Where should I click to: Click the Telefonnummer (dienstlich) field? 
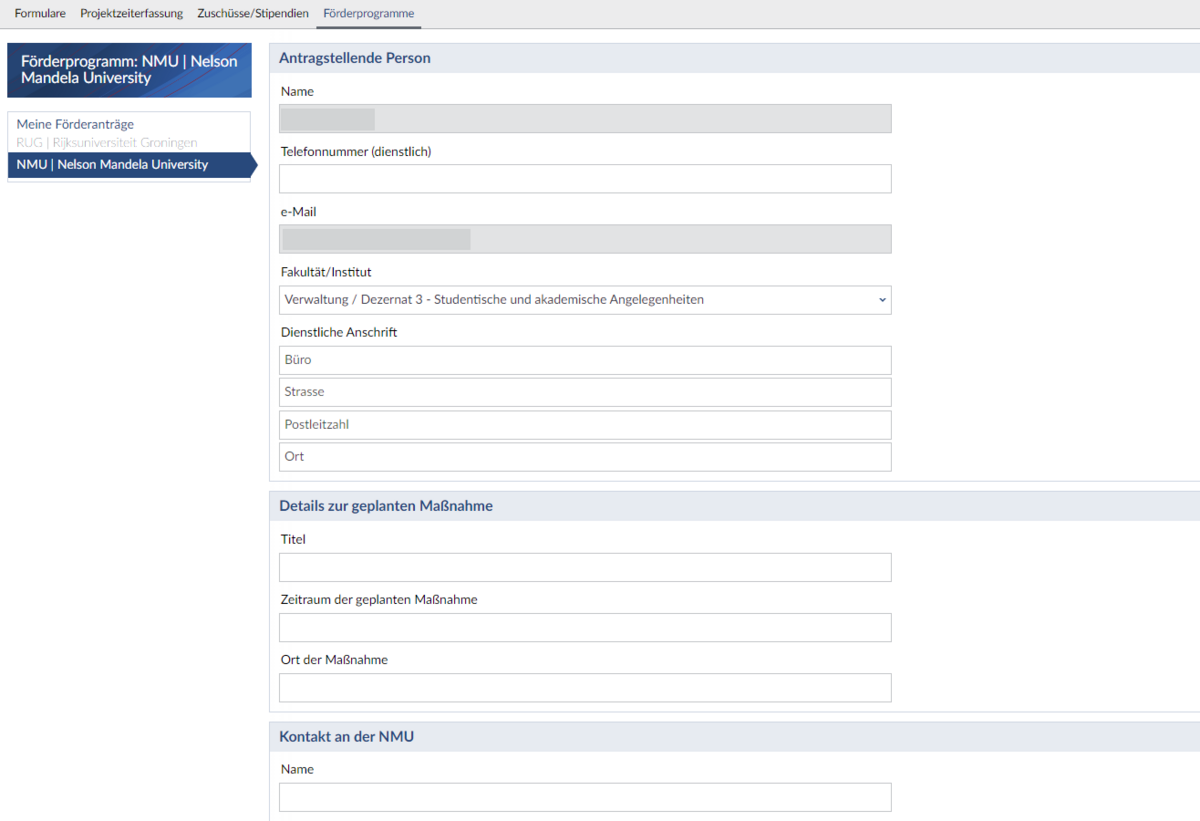pos(584,178)
